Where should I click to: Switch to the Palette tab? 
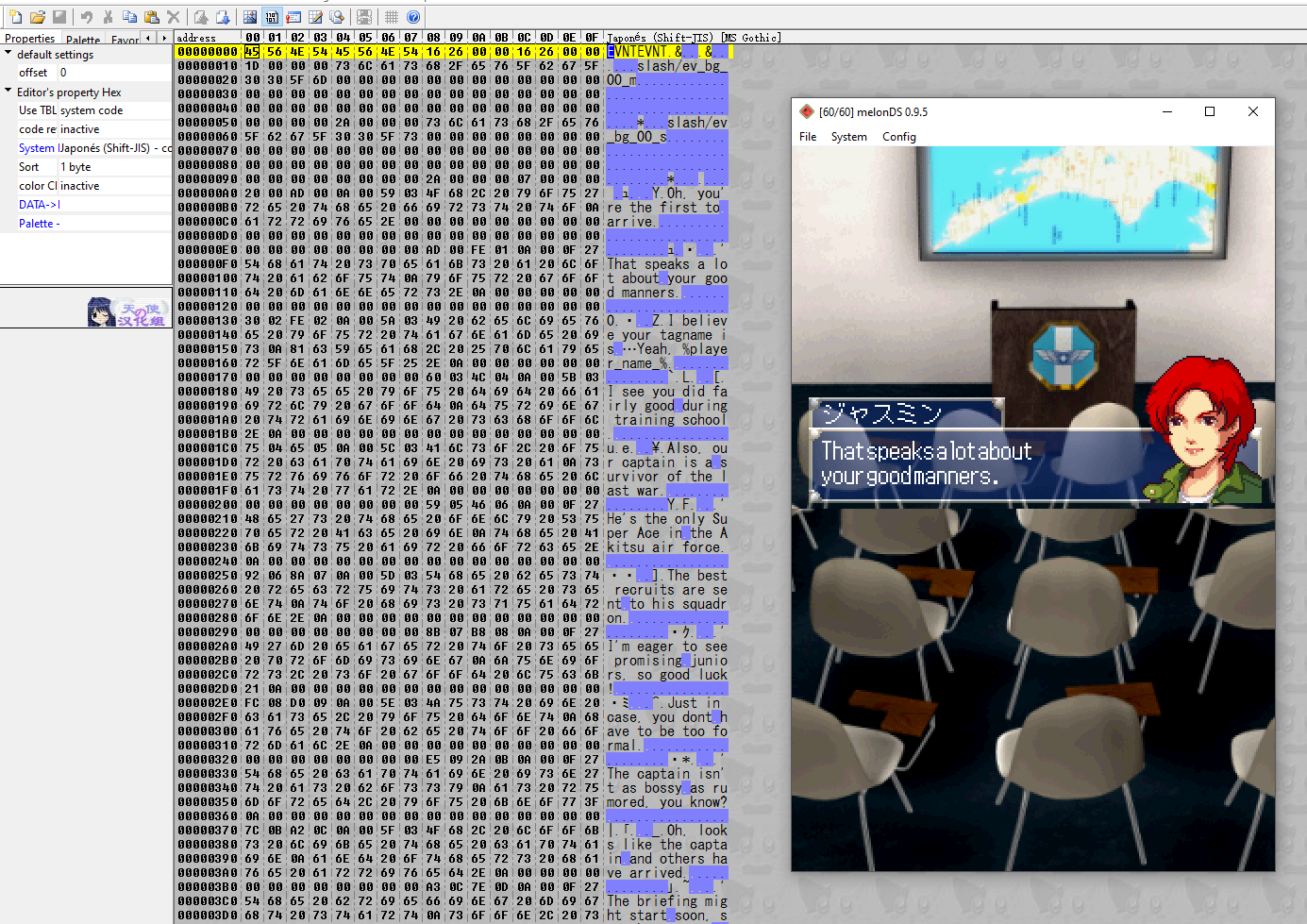click(83, 40)
